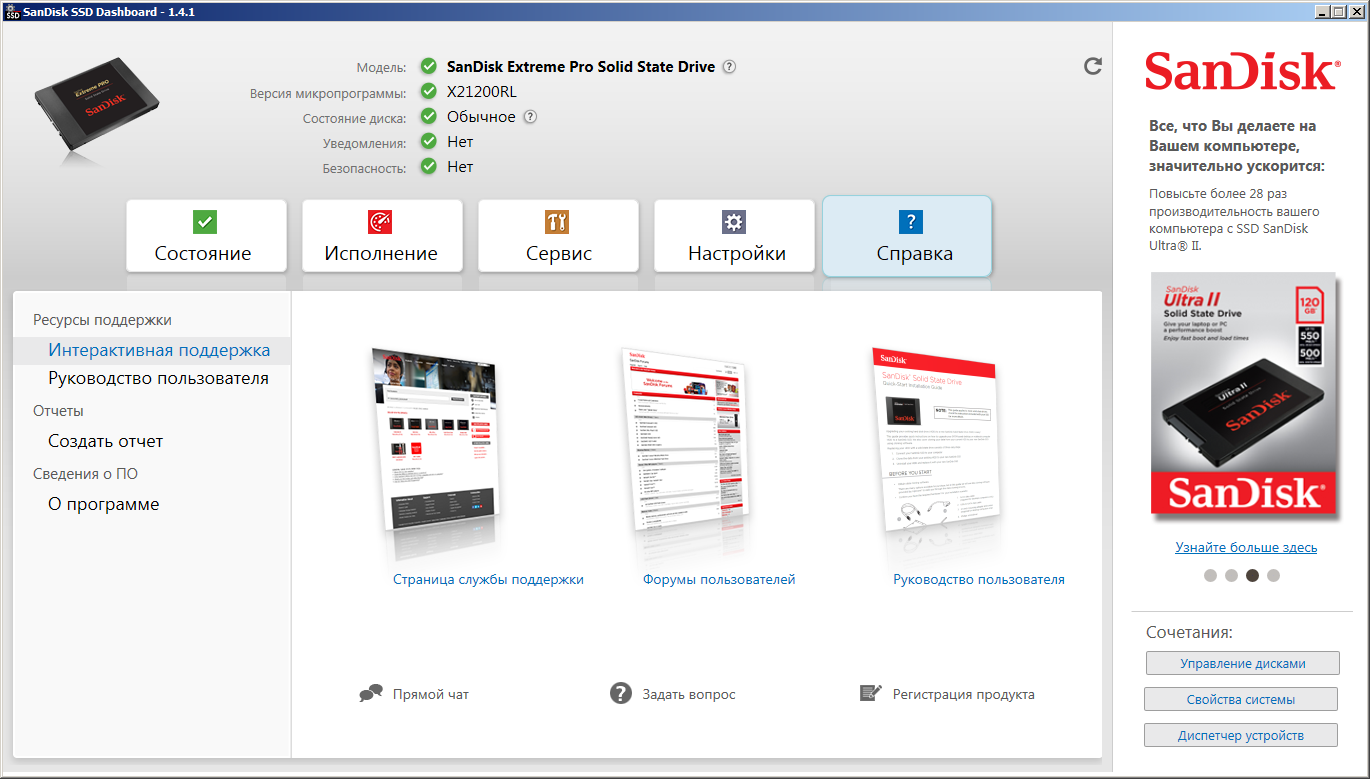The image size is (1370, 779).
Task: Click the green check beside Модель
Action: 429,67
